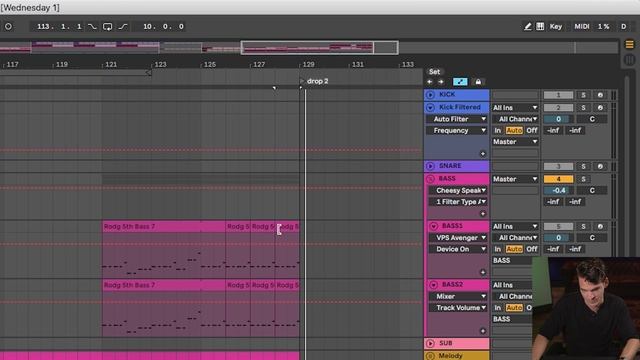Set BASS1 monitor to Auto
This screenshot has width=640, height=360.
point(514,249)
